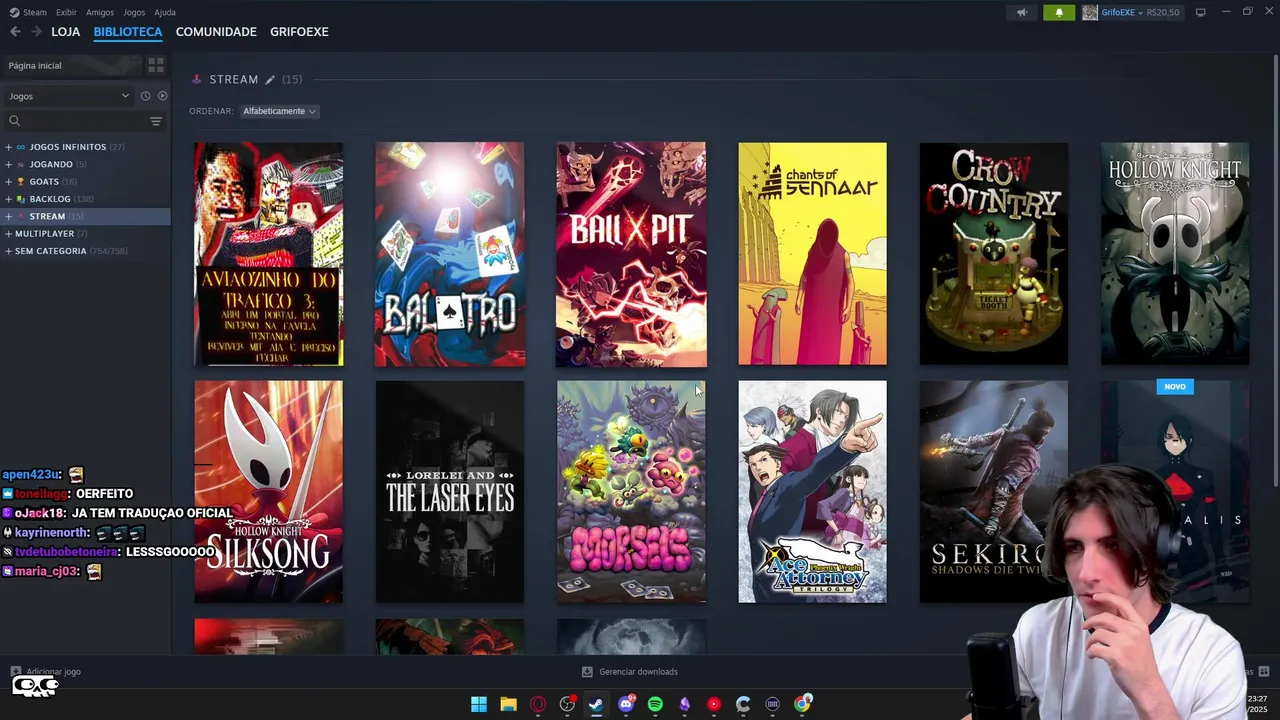
Task: Expand the SEM CATEGORIA collection
Action: [x=8, y=251]
